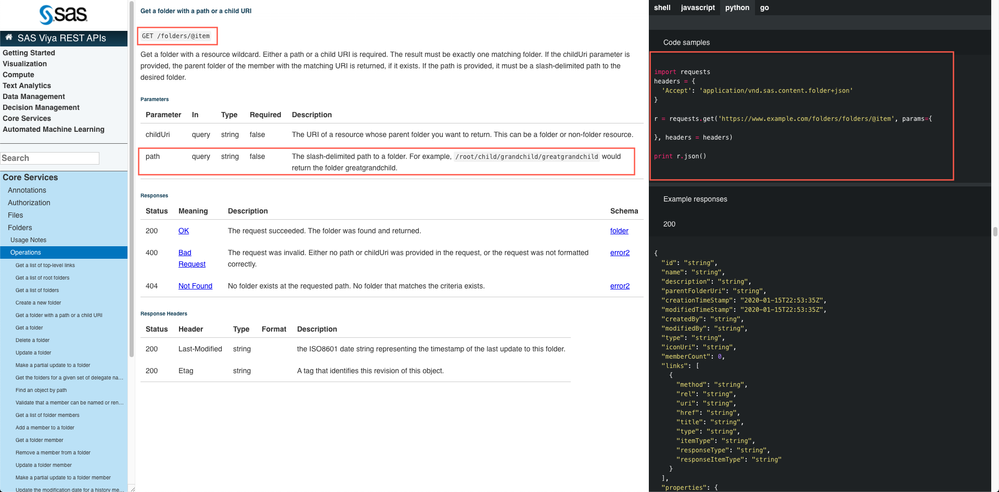Screen dimensions: 999x492
Task: Select the javascript code tab
Action: [698, 7]
